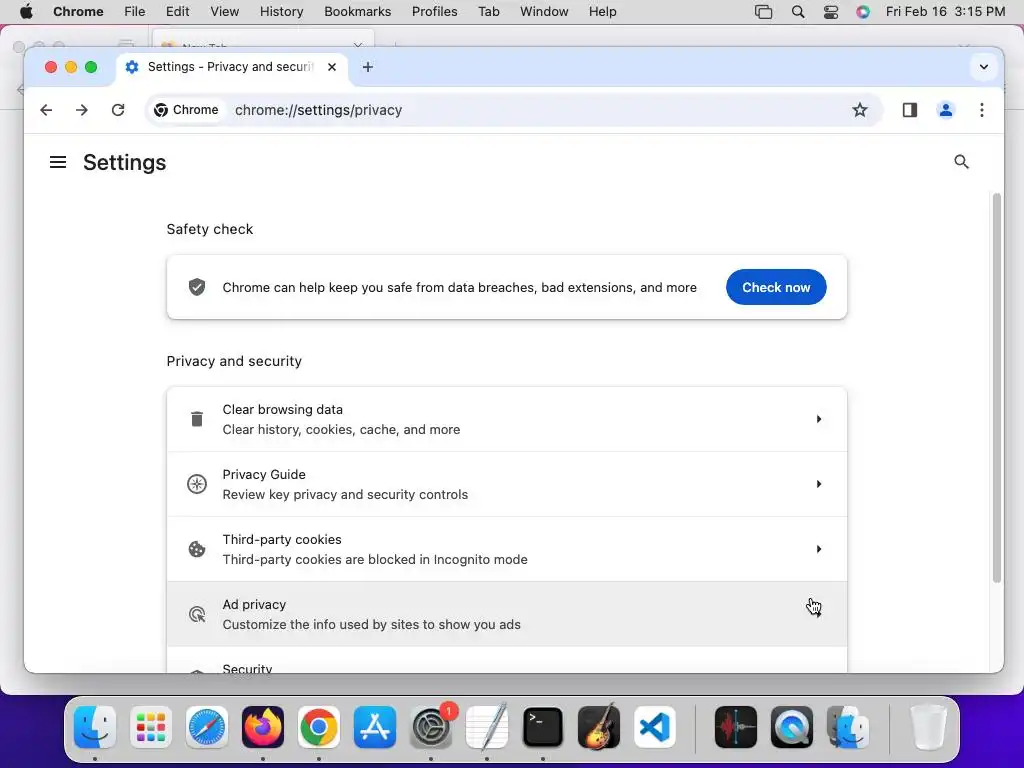Open Chrome's three-dot menu
This screenshot has height=768, width=1024.
tap(982, 110)
